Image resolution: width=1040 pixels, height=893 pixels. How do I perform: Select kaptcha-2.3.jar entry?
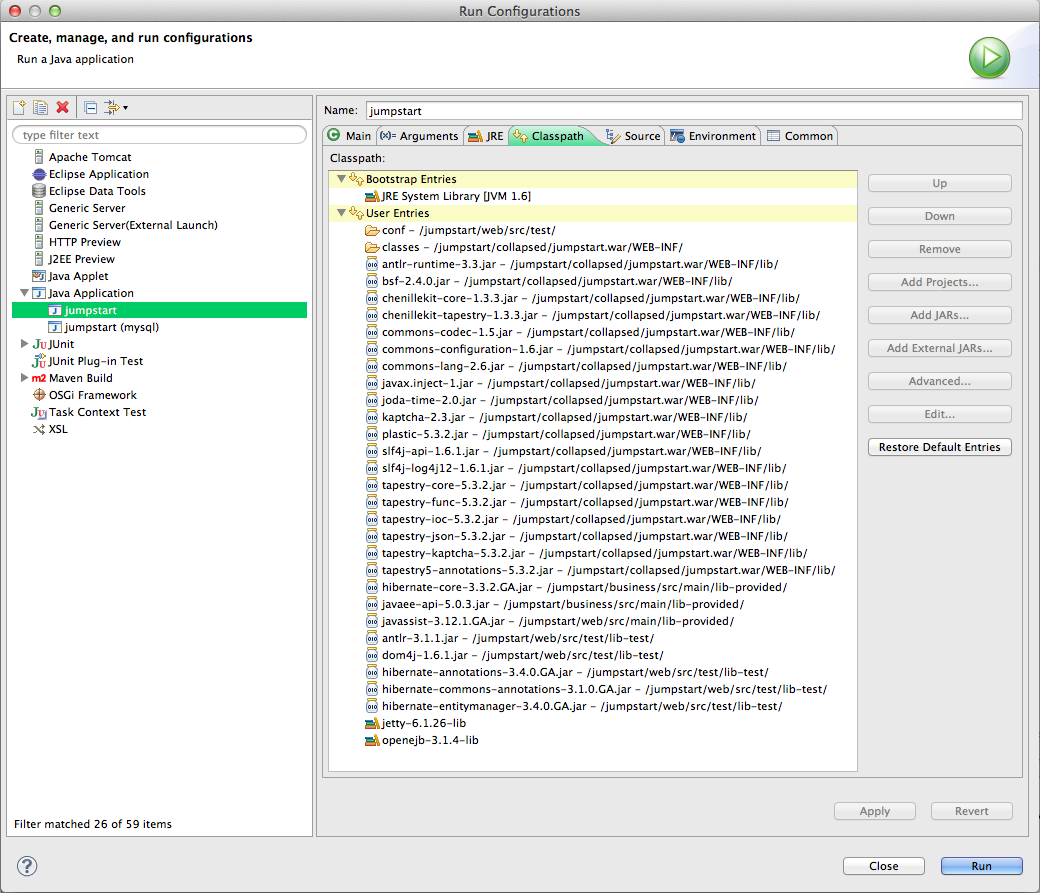(556, 417)
